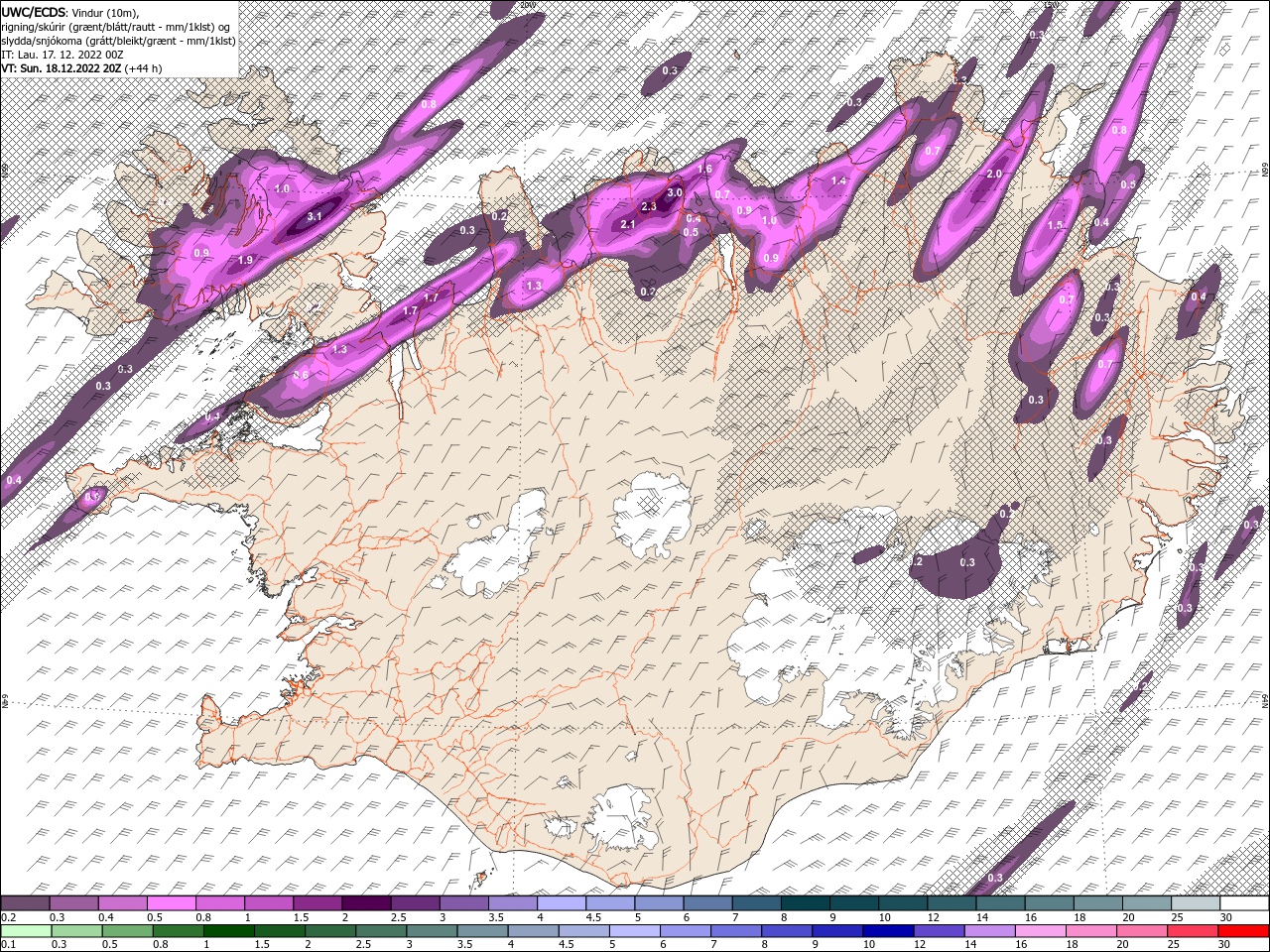Pick the white 30 swatch in the purple-to-teal scale
This screenshot has height=952, width=1270.
tap(1244, 903)
